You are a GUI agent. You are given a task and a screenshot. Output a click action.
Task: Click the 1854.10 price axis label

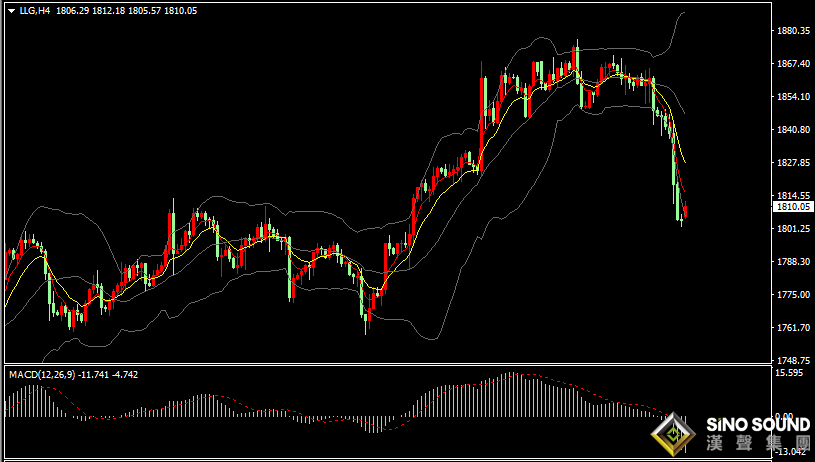(794, 97)
